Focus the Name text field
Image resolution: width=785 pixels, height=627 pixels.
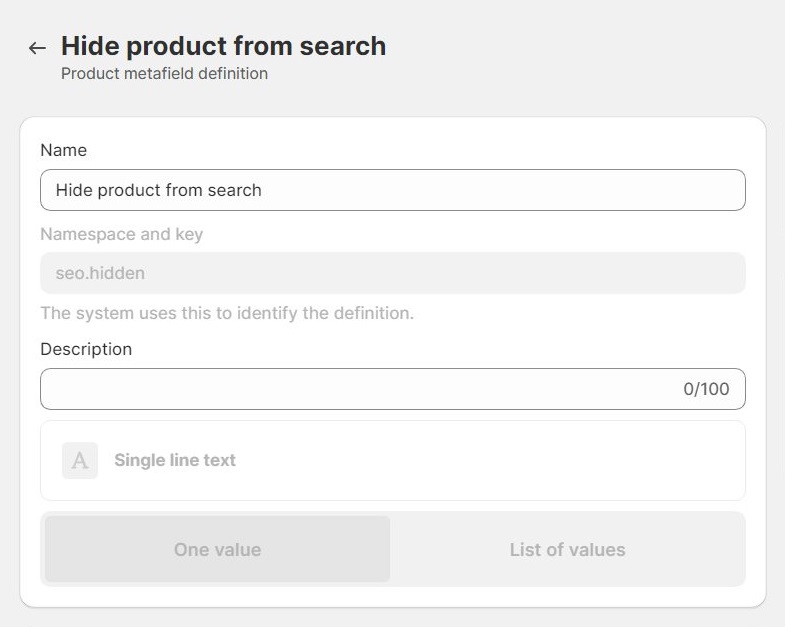pos(392,190)
